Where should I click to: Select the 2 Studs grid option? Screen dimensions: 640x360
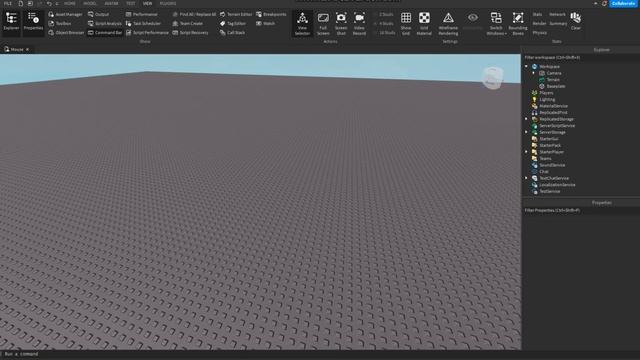[x=384, y=14]
